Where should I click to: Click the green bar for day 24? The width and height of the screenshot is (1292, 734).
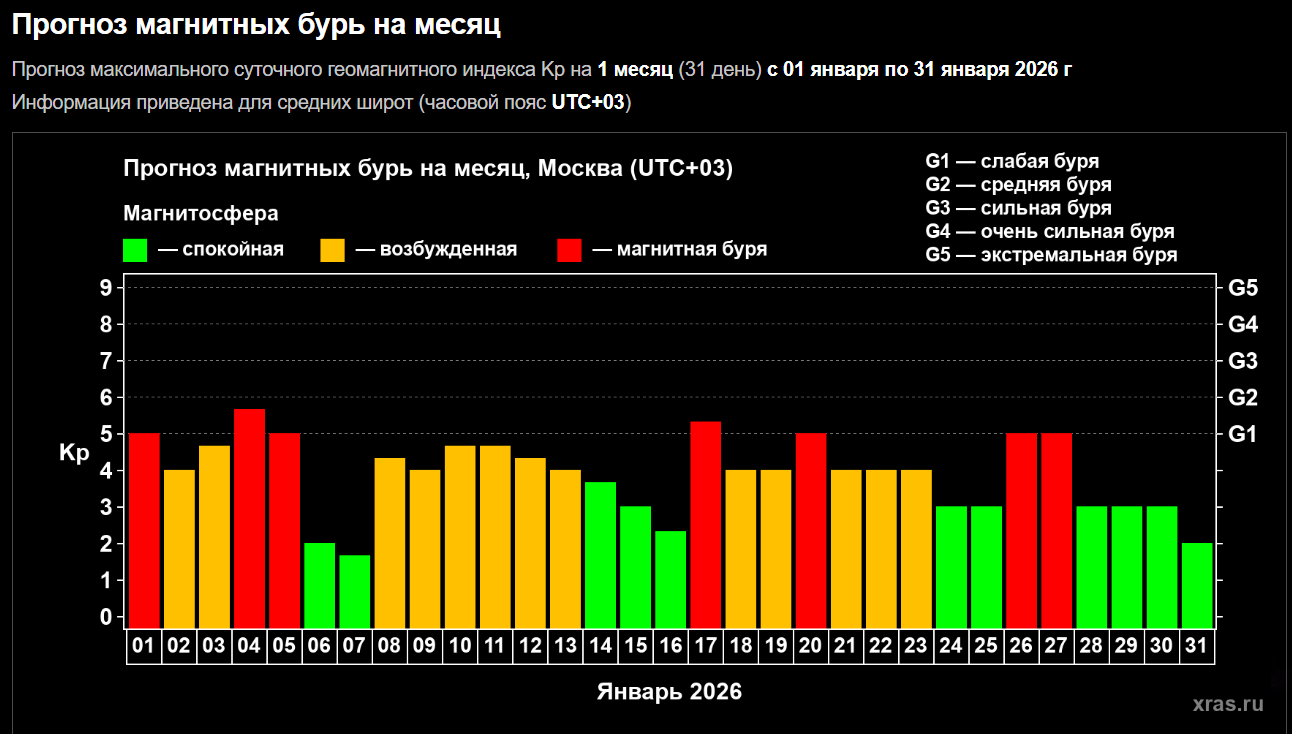coord(951,568)
